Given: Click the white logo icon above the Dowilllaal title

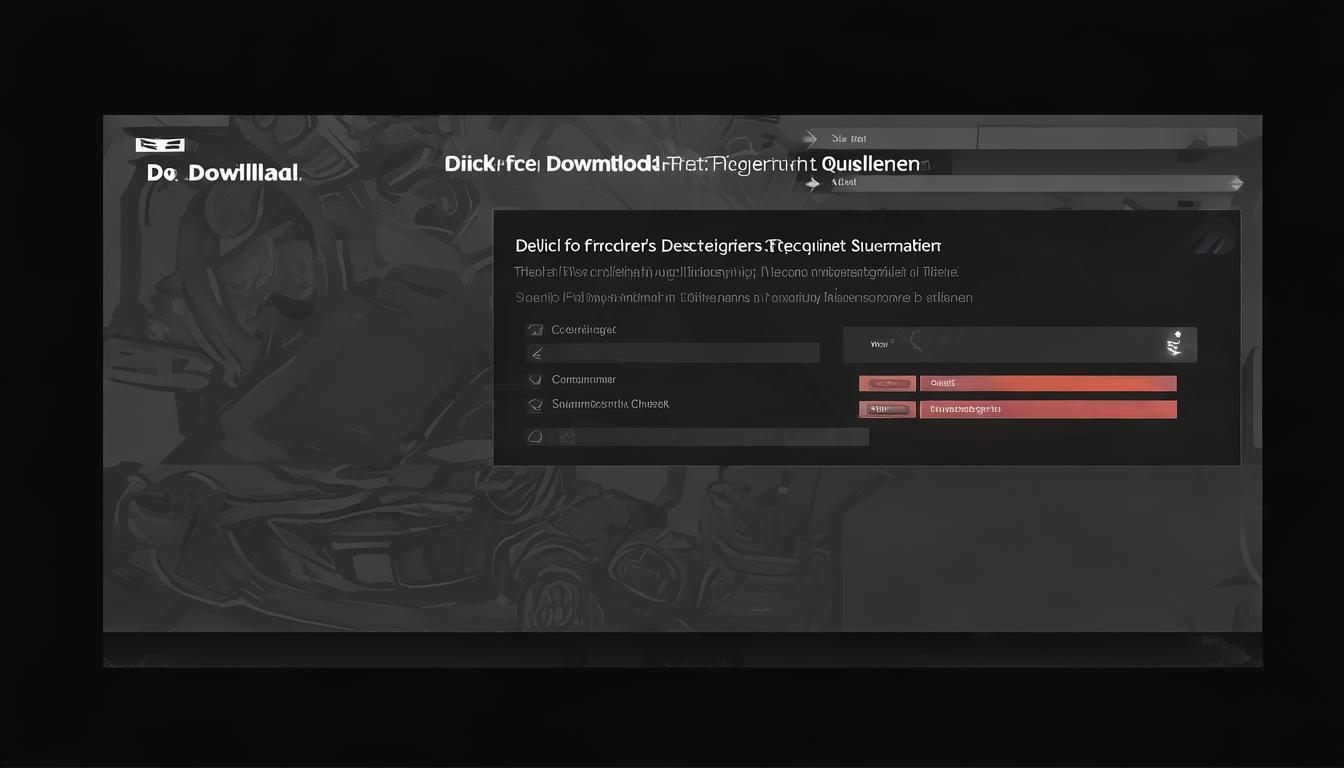Looking at the screenshot, I should click(x=160, y=145).
